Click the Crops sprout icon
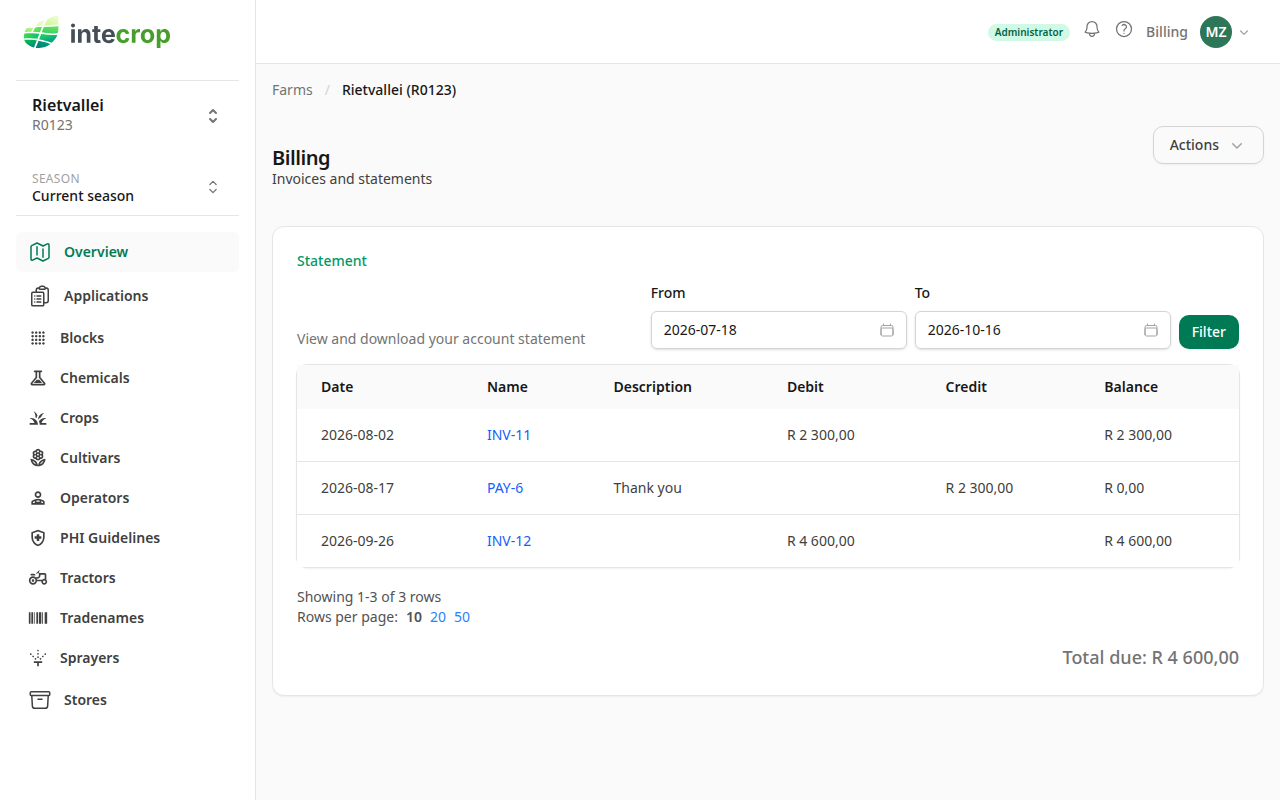 tap(38, 418)
